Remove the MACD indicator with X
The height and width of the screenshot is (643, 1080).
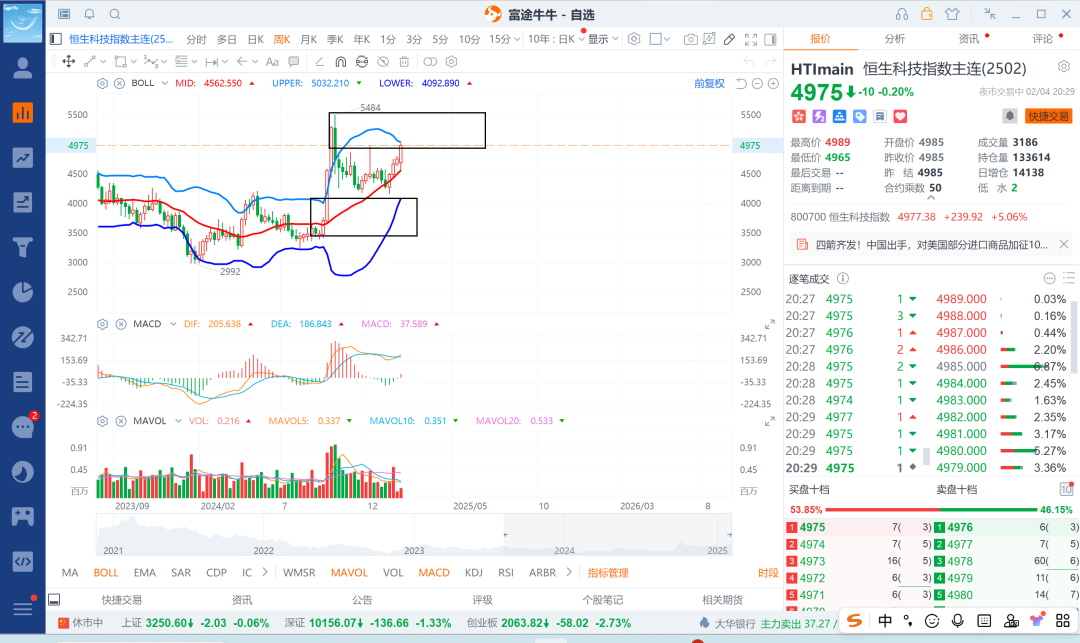[121, 324]
